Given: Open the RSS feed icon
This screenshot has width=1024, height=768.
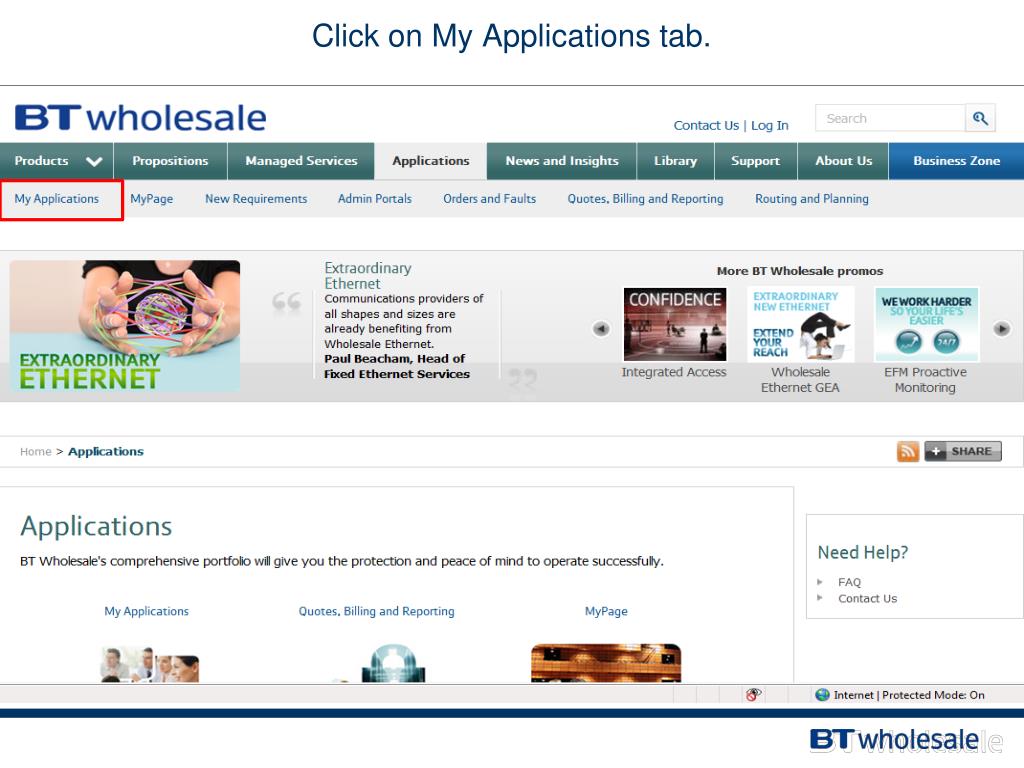Looking at the screenshot, I should tap(908, 451).
